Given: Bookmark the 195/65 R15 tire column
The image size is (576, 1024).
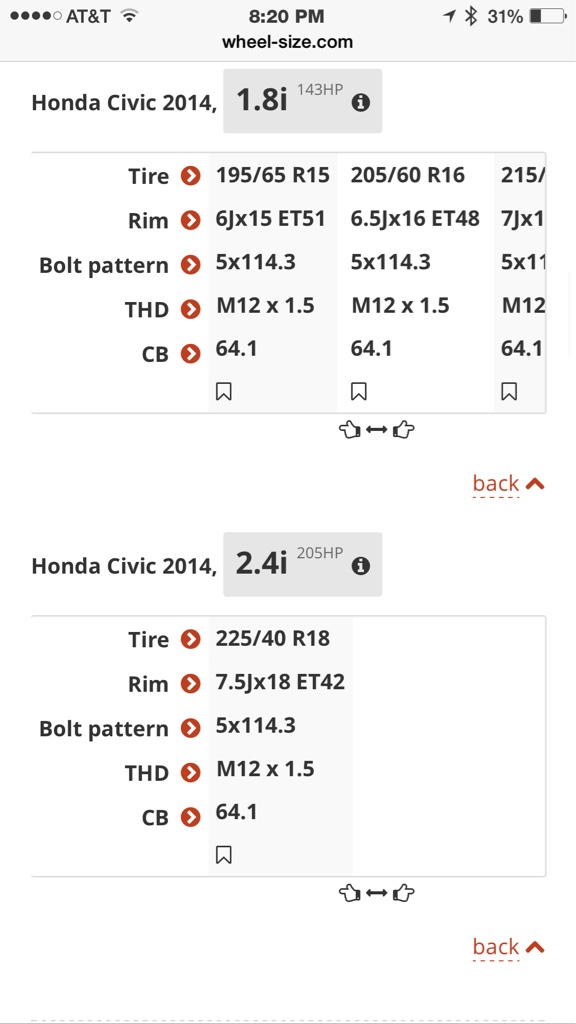Looking at the screenshot, I should (223, 391).
